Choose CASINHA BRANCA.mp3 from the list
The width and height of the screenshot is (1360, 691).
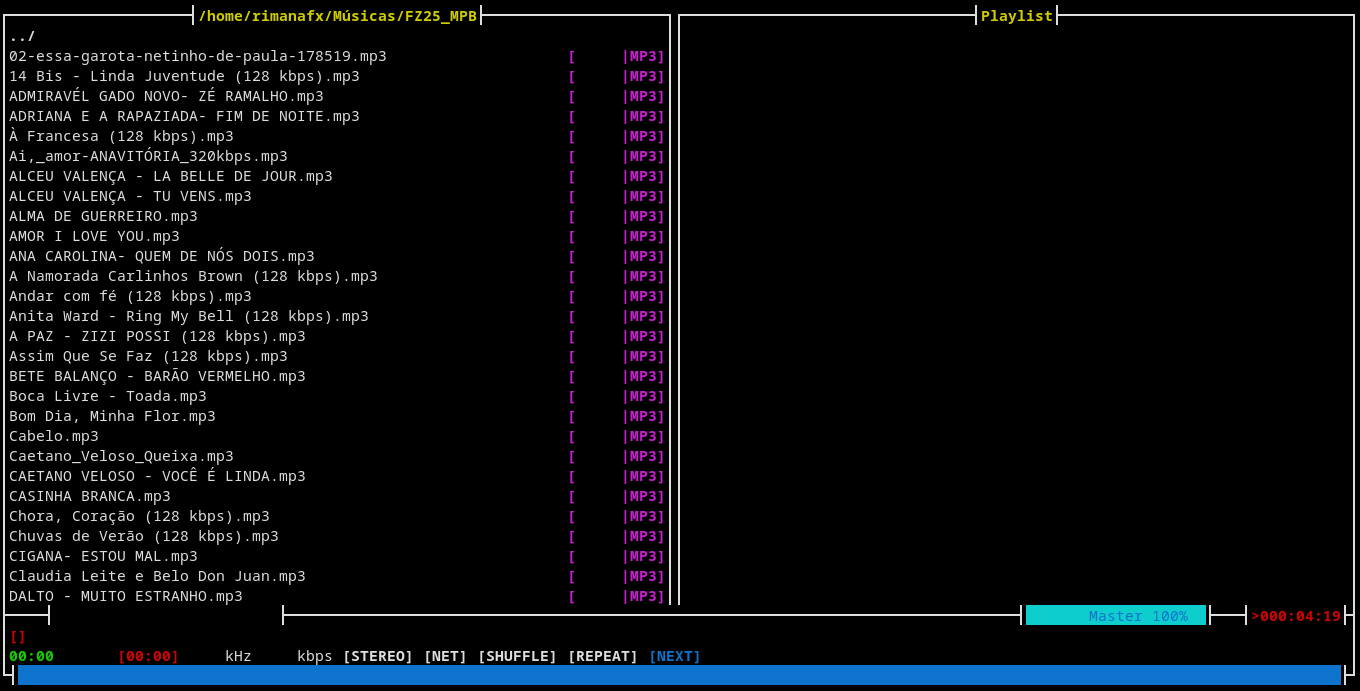tap(90, 496)
